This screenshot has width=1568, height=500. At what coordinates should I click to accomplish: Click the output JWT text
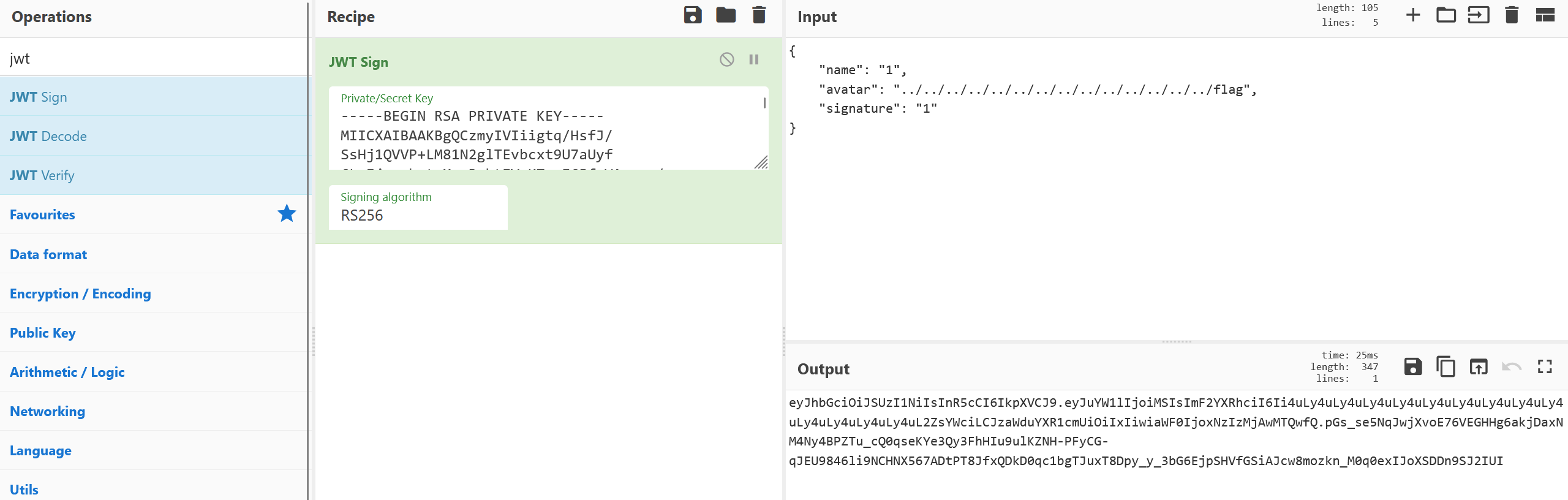click(1176, 431)
